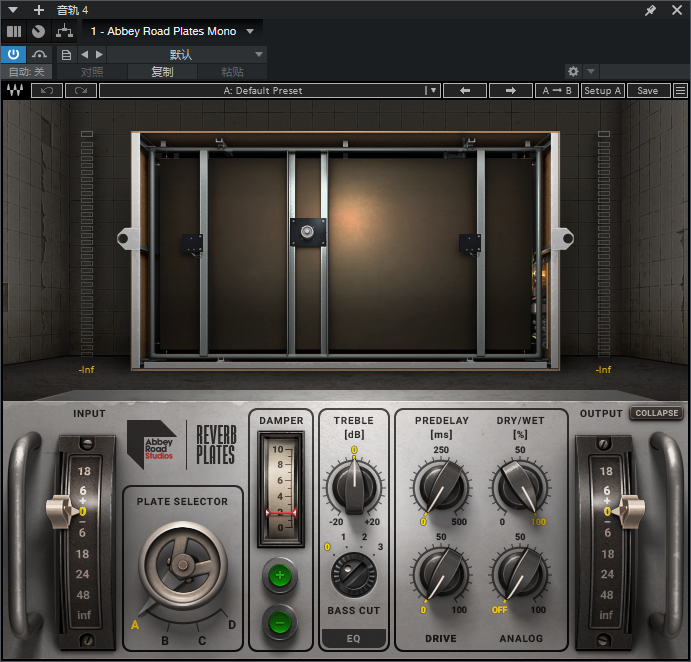Toggle the plugin power bypass button
Viewport: 691px width, 662px height.
(13, 54)
